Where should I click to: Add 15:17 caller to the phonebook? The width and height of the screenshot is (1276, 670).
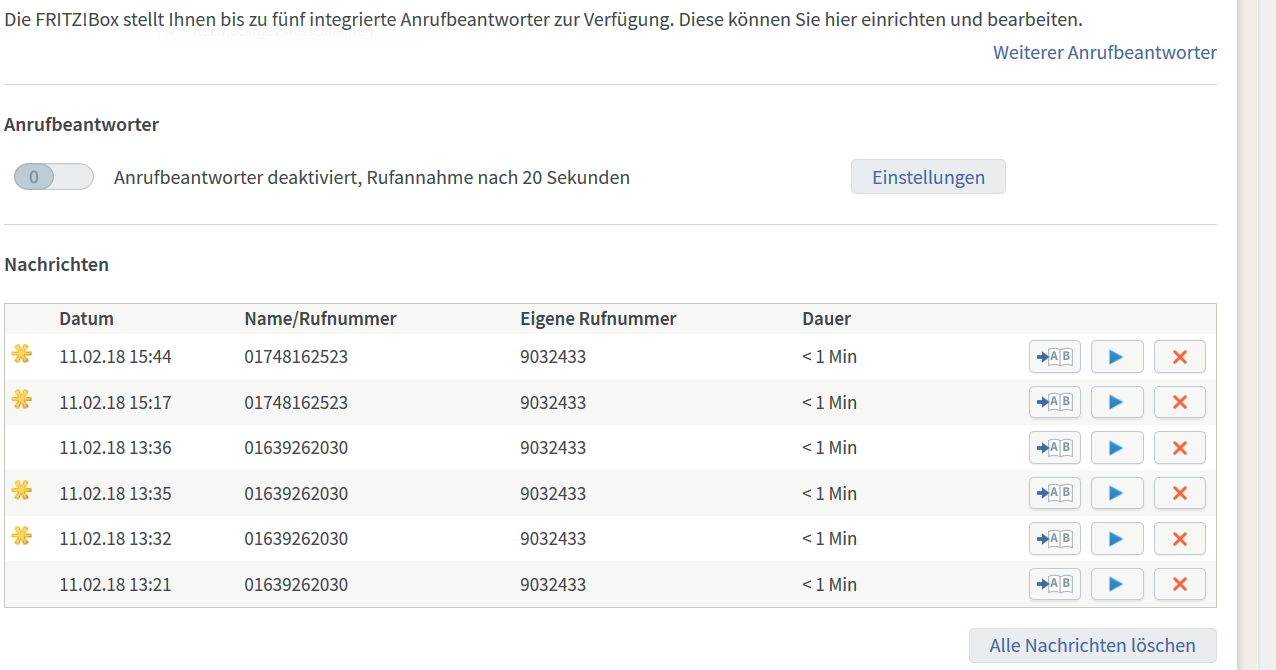[x=1054, y=402]
